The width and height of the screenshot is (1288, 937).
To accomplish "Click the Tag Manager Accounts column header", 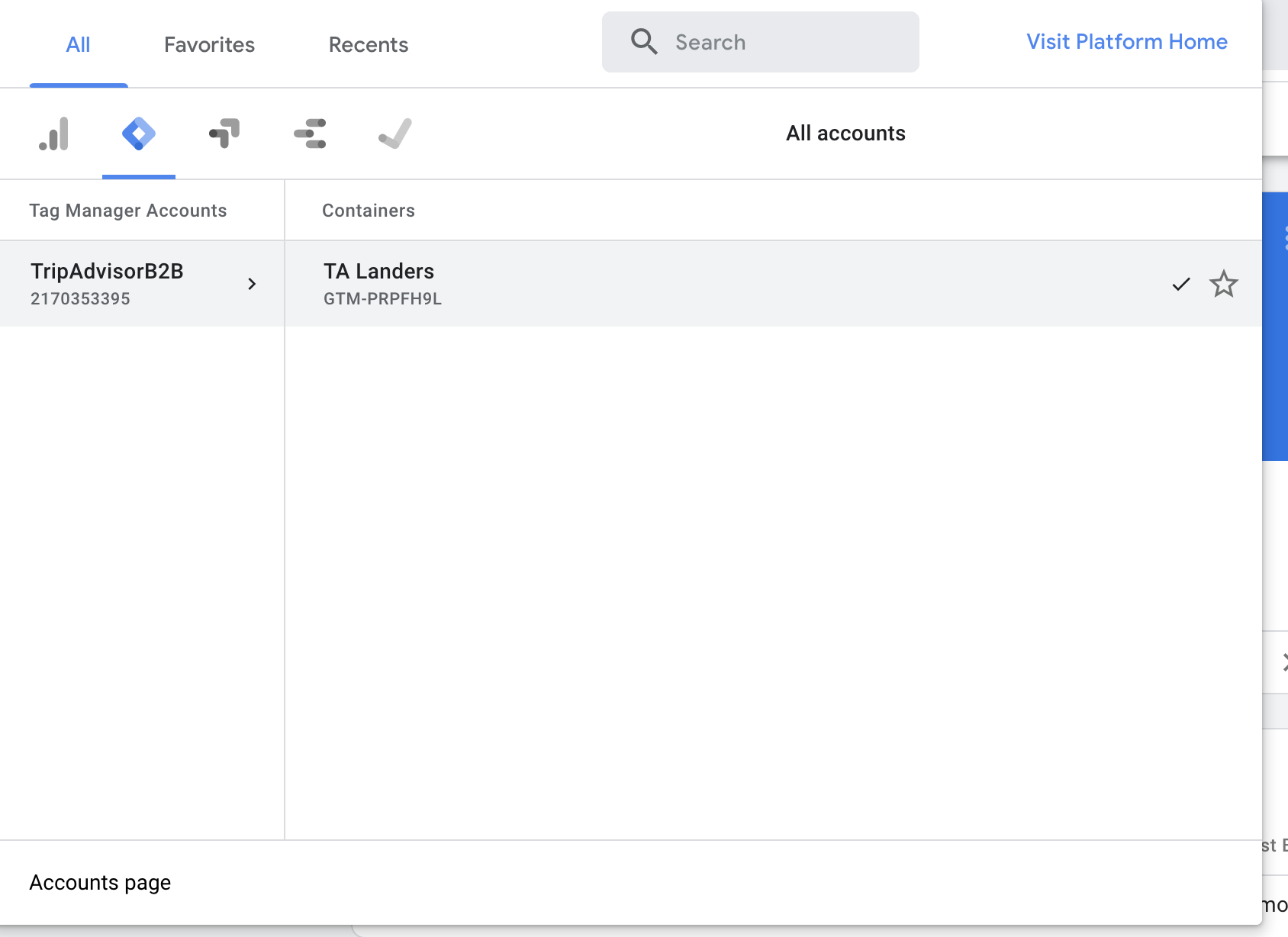I will click(128, 211).
